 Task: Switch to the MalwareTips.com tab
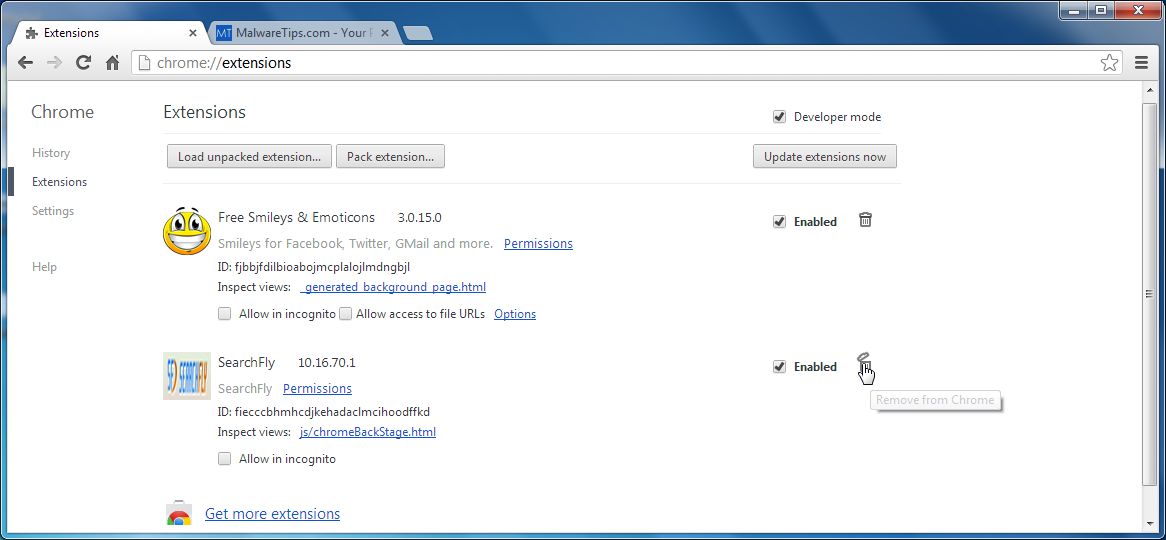pyautogui.click(x=302, y=33)
